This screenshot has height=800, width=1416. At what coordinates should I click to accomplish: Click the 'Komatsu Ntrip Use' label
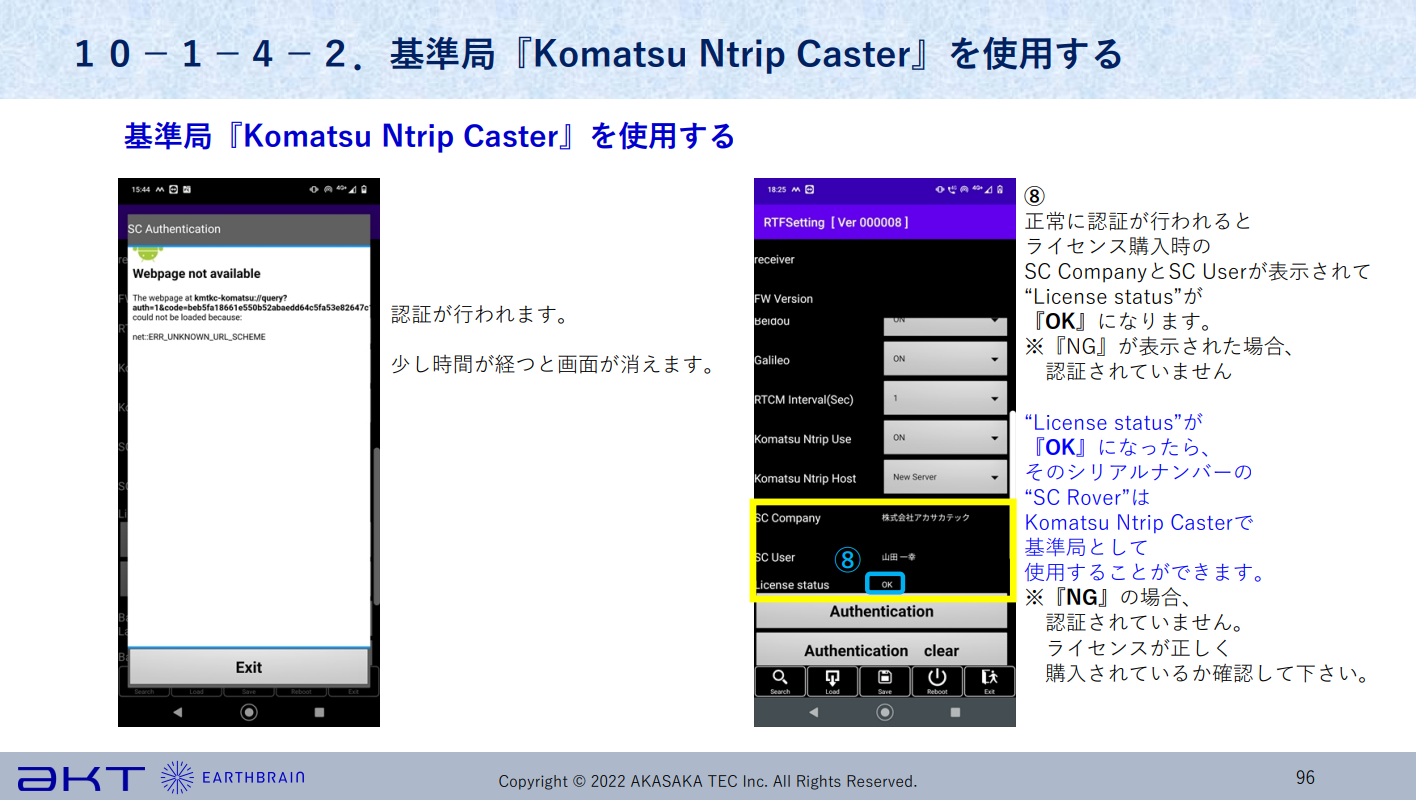pos(803,438)
